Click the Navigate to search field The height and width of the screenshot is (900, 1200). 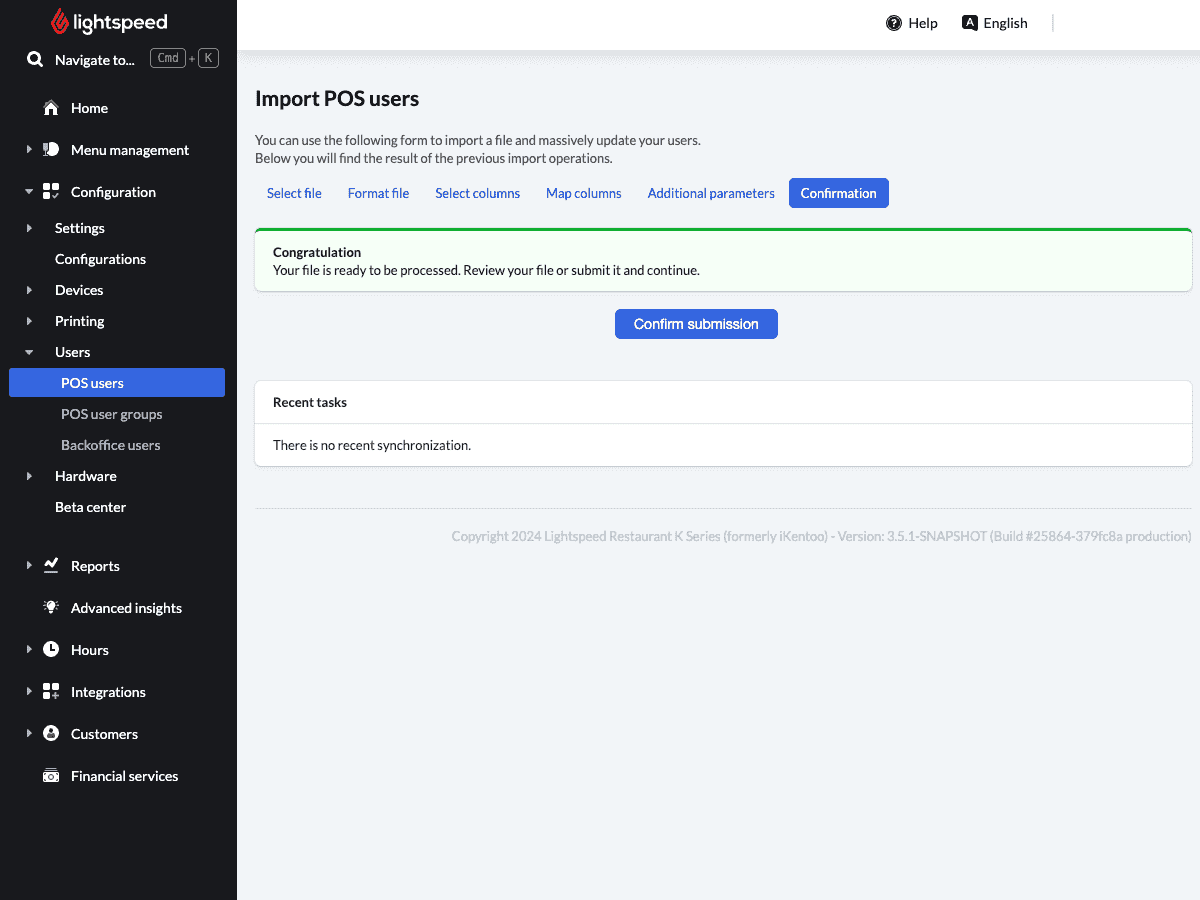pos(122,60)
